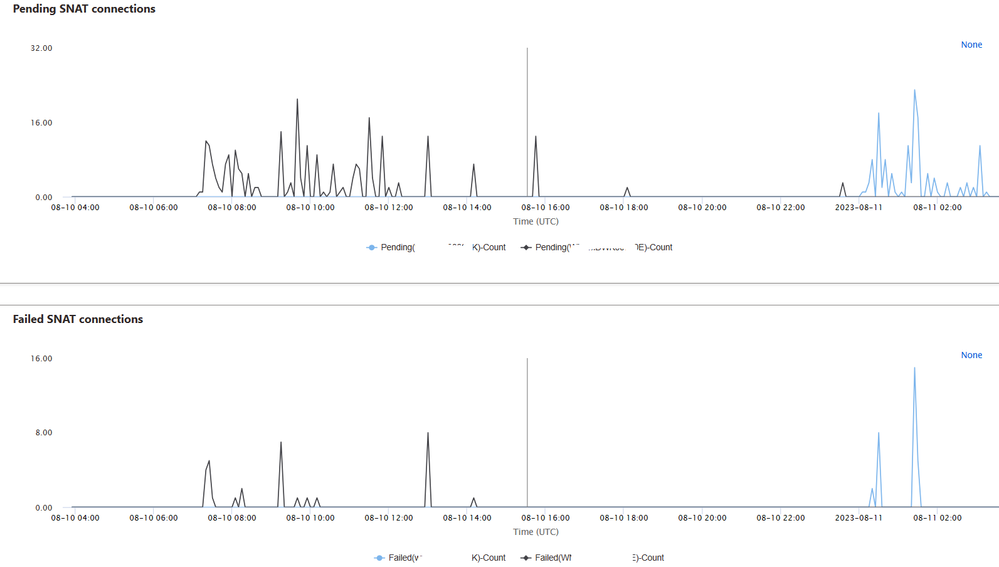Click Time (UTC) axis label under Failed chart

click(x=536, y=531)
